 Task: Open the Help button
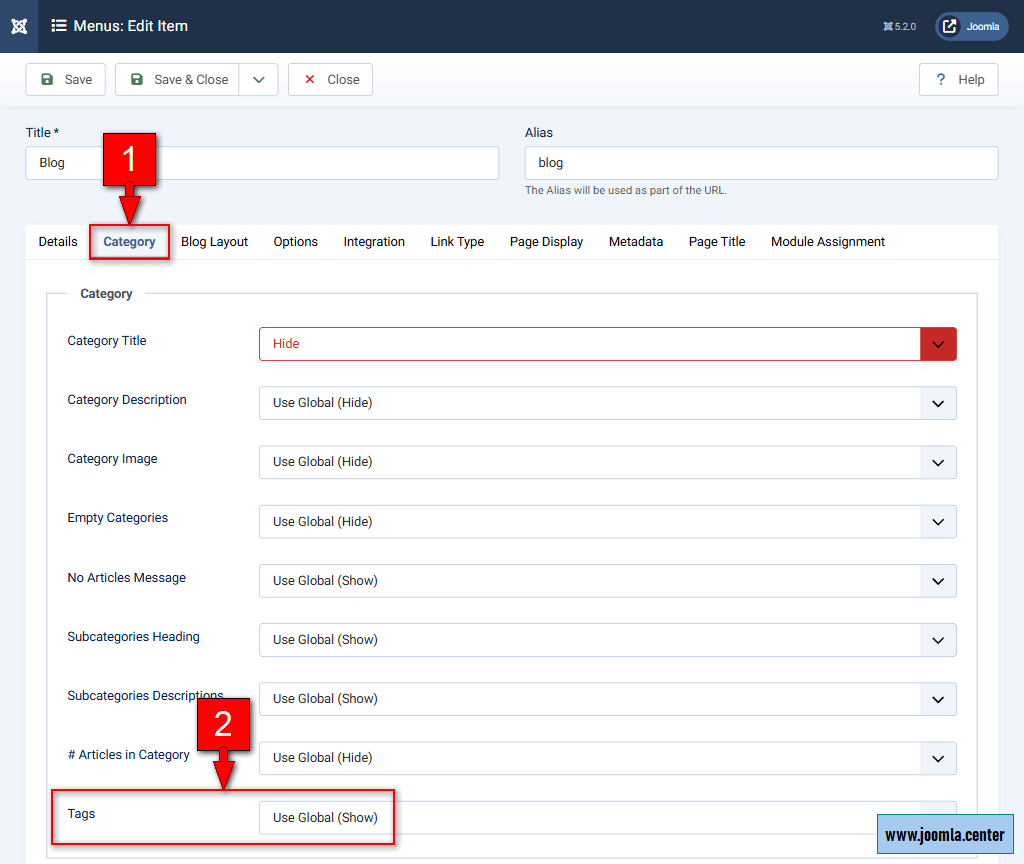pos(958,80)
